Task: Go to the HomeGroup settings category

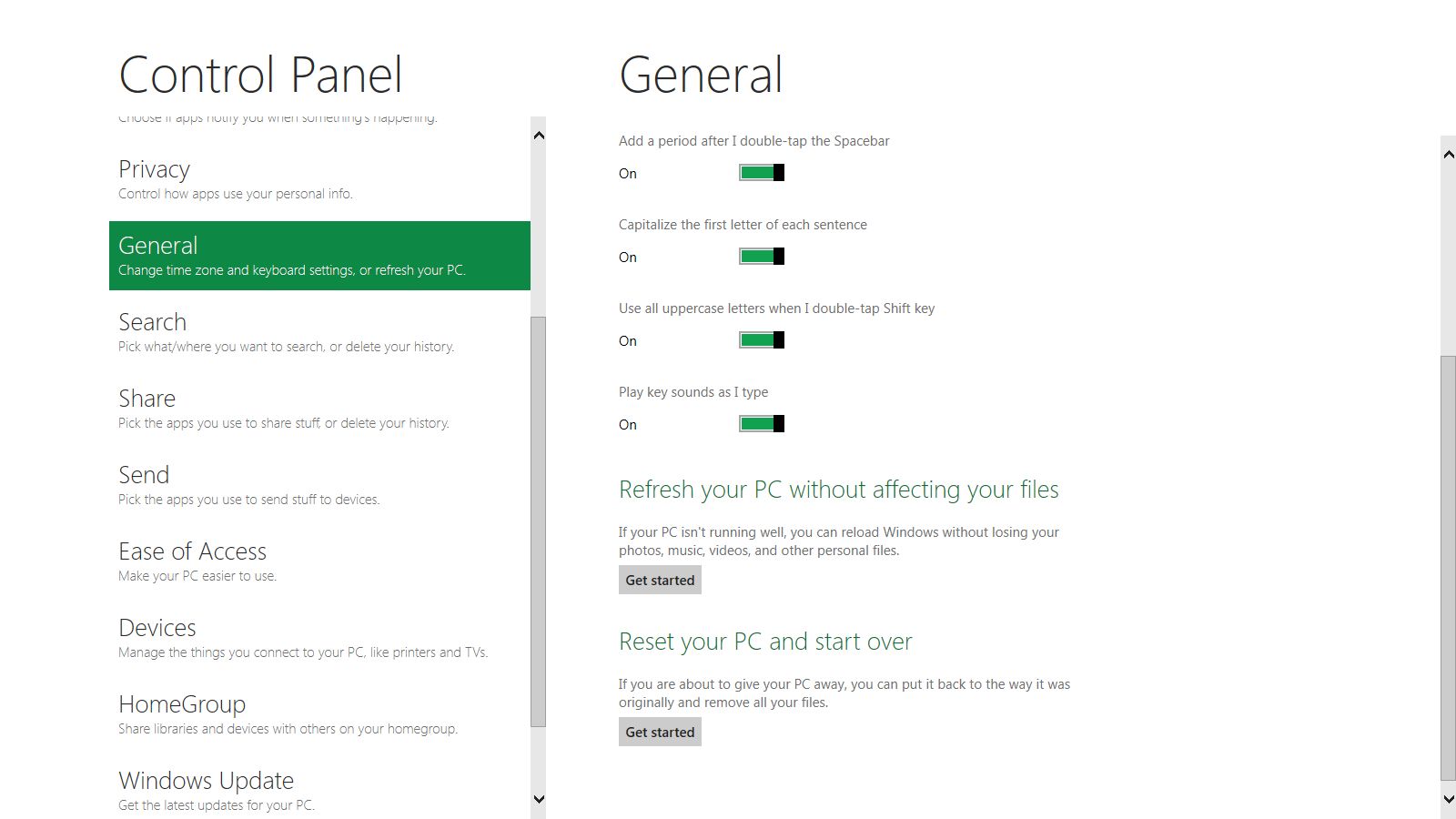Action: point(319,714)
